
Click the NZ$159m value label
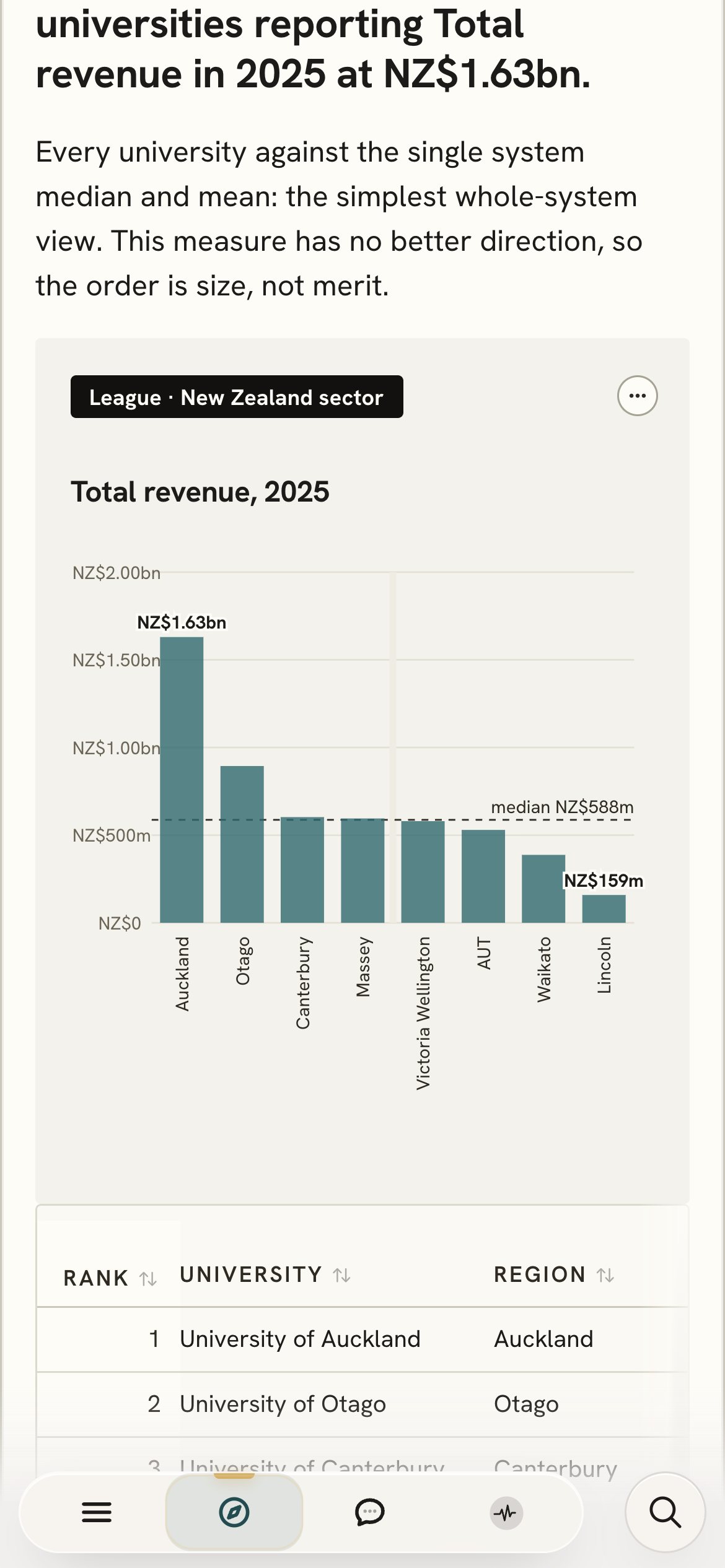click(x=603, y=881)
